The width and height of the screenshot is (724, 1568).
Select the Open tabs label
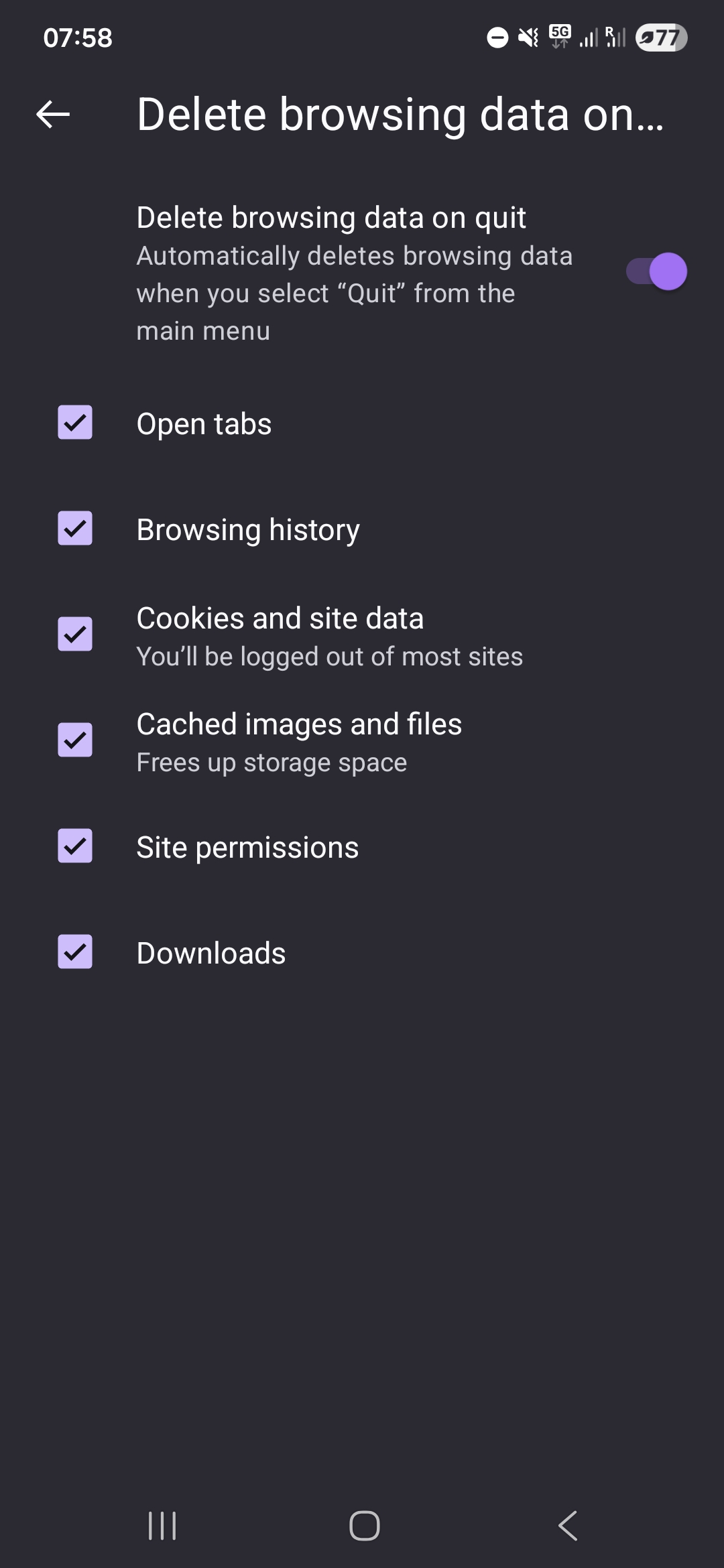204,424
